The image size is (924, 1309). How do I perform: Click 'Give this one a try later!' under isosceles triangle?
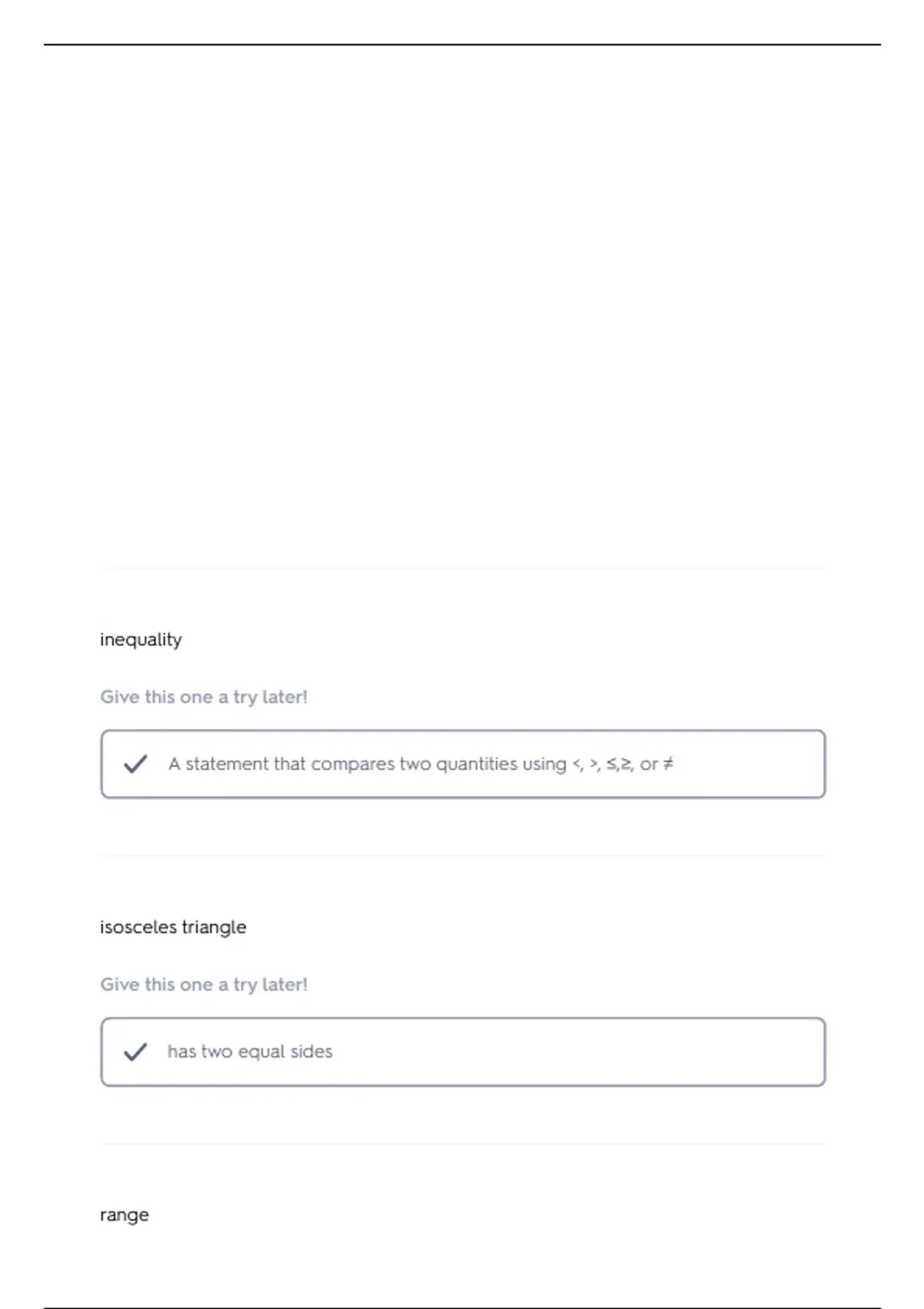(x=204, y=985)
